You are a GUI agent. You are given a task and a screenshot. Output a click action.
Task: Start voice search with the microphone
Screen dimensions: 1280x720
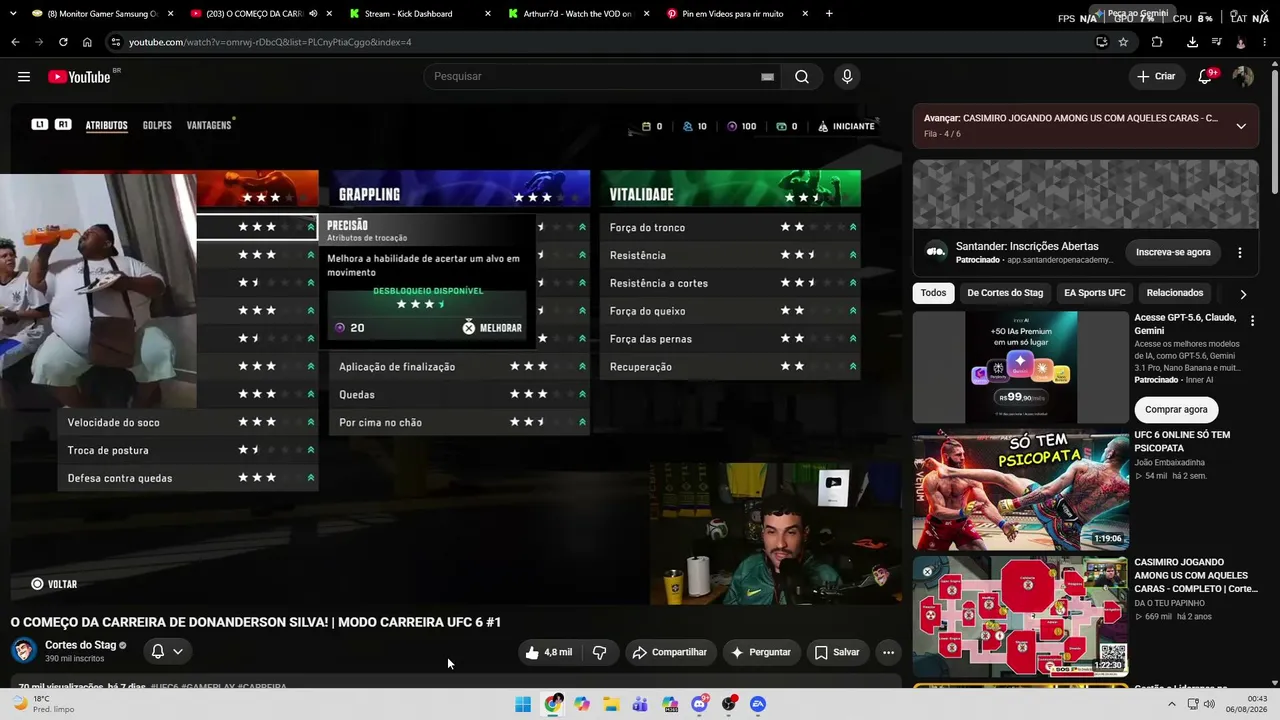pos(847,77)
